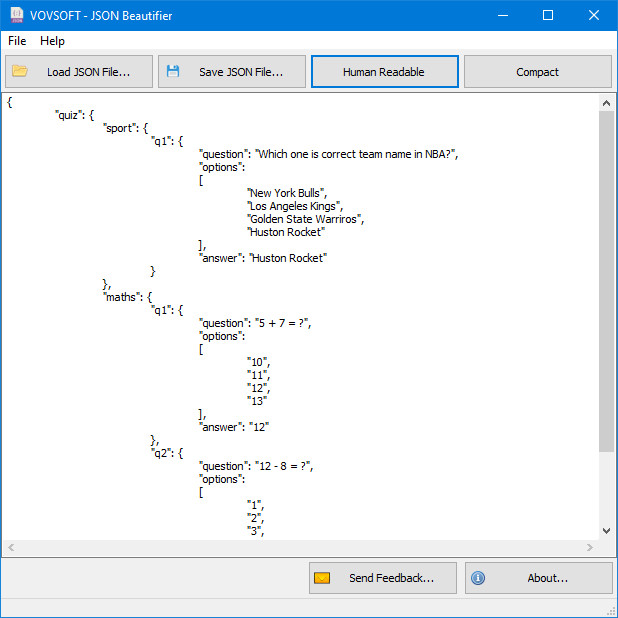Click the horizontal scrollbar right arrow
618x618 pixels.
pyautogui.click(x=590, y=547)
